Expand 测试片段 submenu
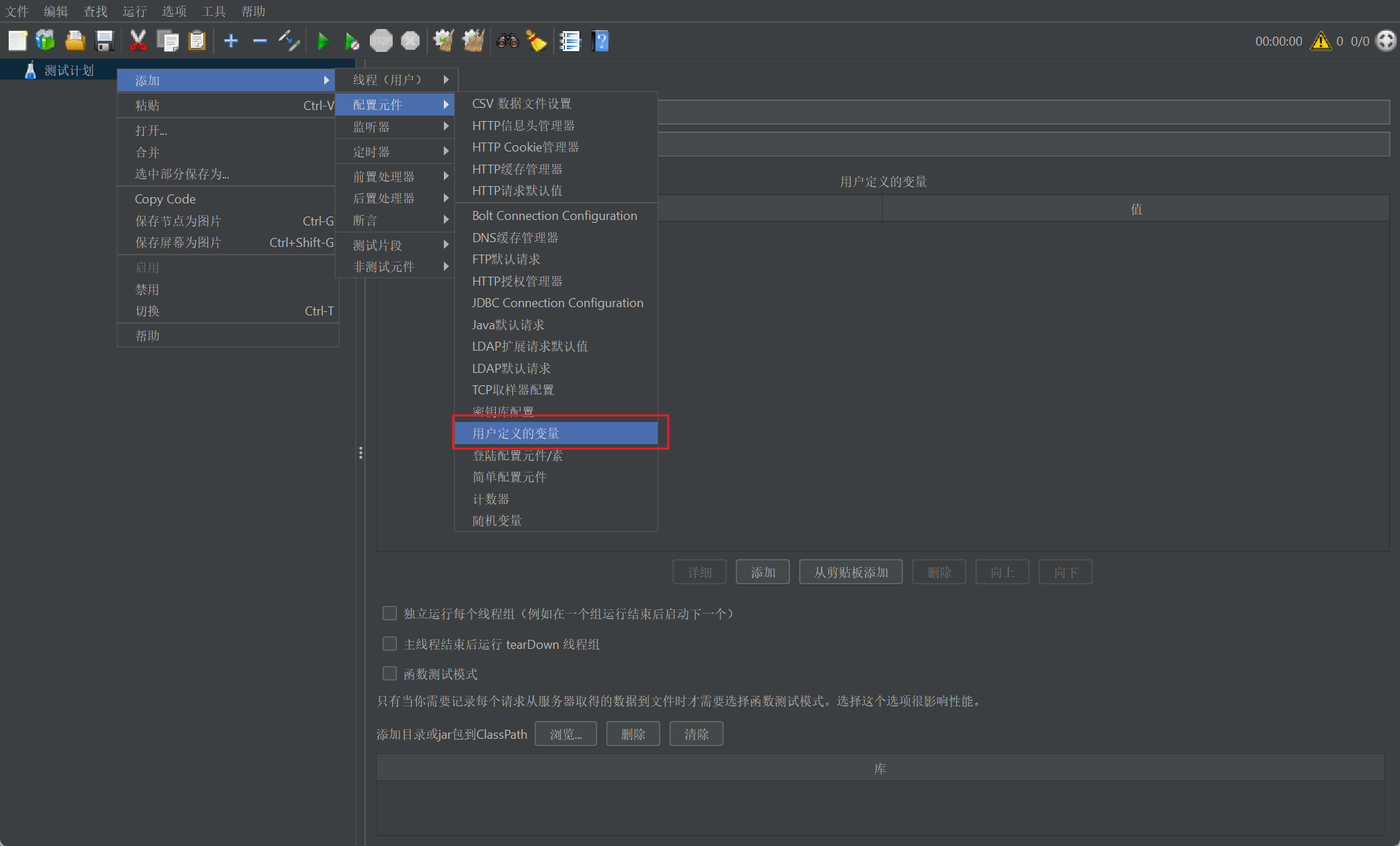The width and height of the screenshot is (1400, 846). click(x=395, y=245)
